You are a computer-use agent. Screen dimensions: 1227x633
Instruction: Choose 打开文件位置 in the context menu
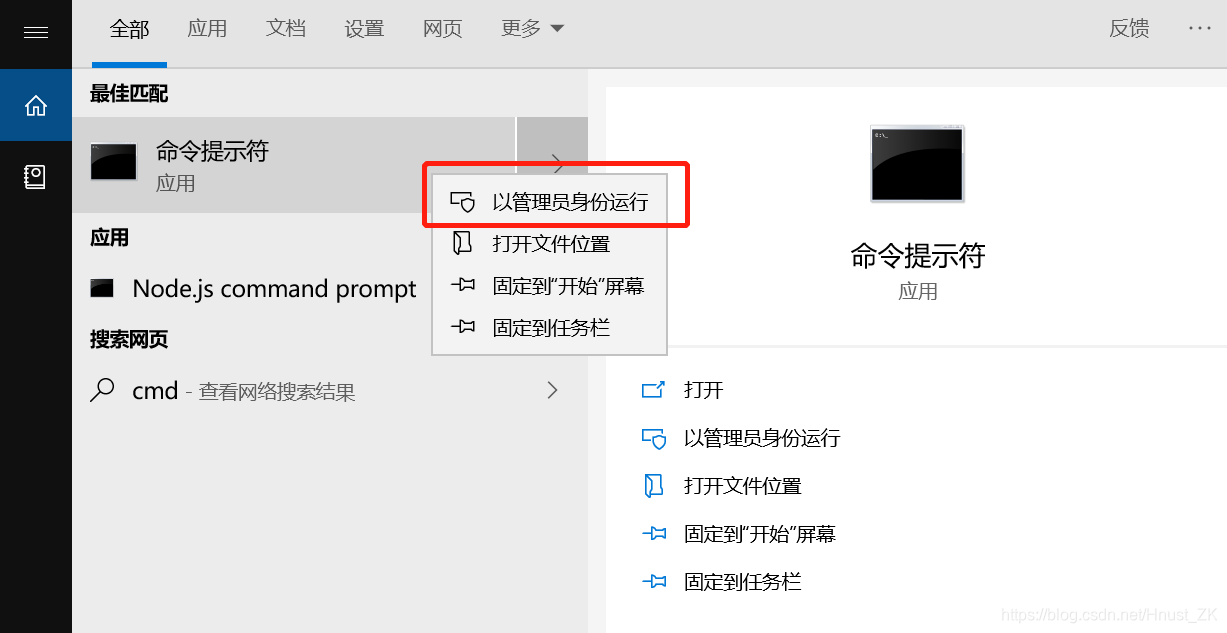click(x=549, y=244)
